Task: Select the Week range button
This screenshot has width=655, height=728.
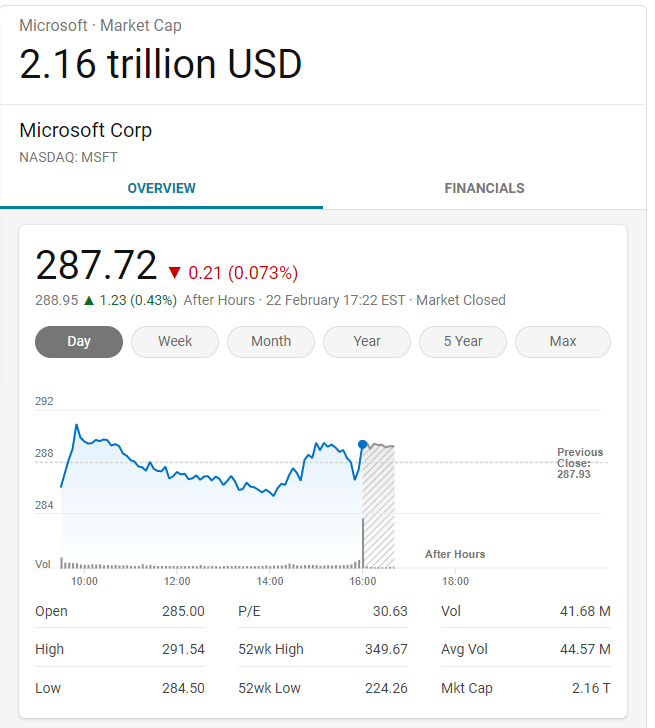Action: click(x=175, y=342)
